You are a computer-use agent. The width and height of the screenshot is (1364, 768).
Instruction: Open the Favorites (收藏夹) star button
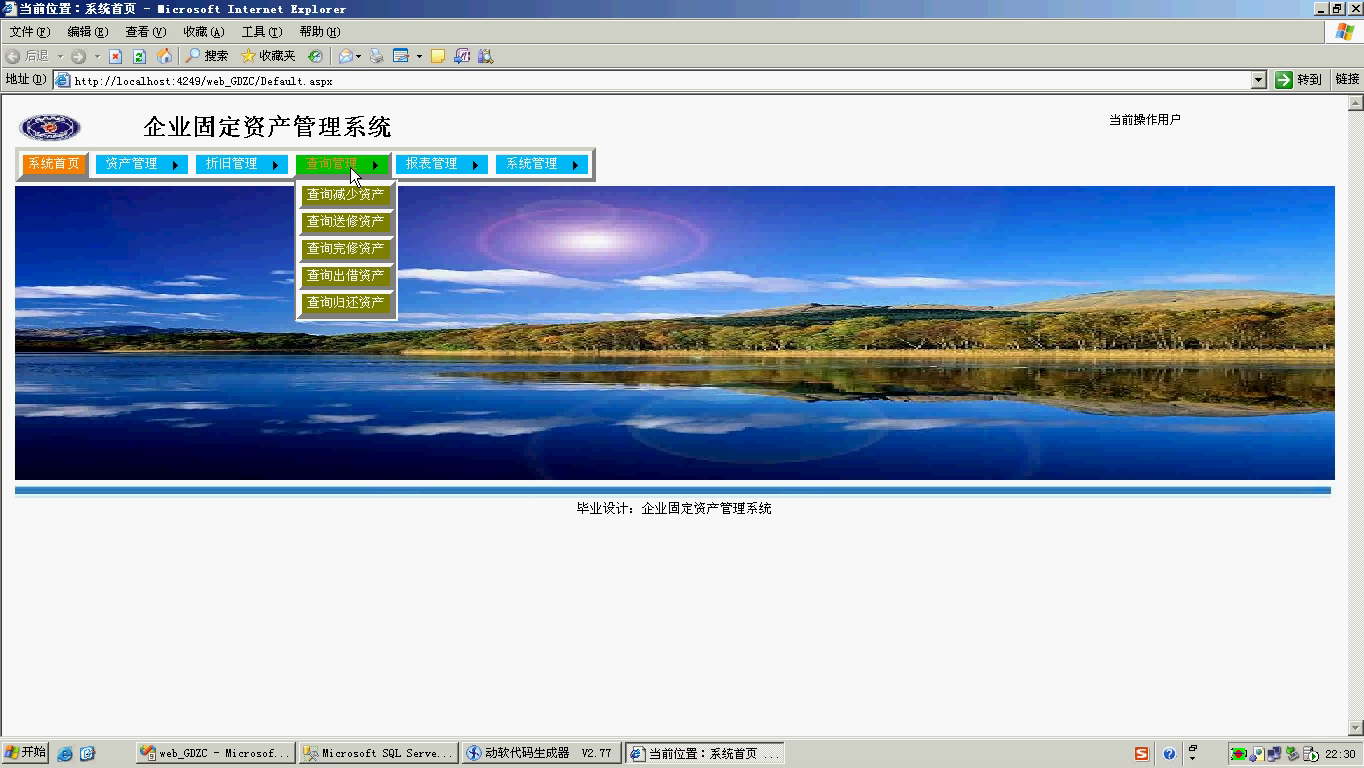click(x=268, y=56)
